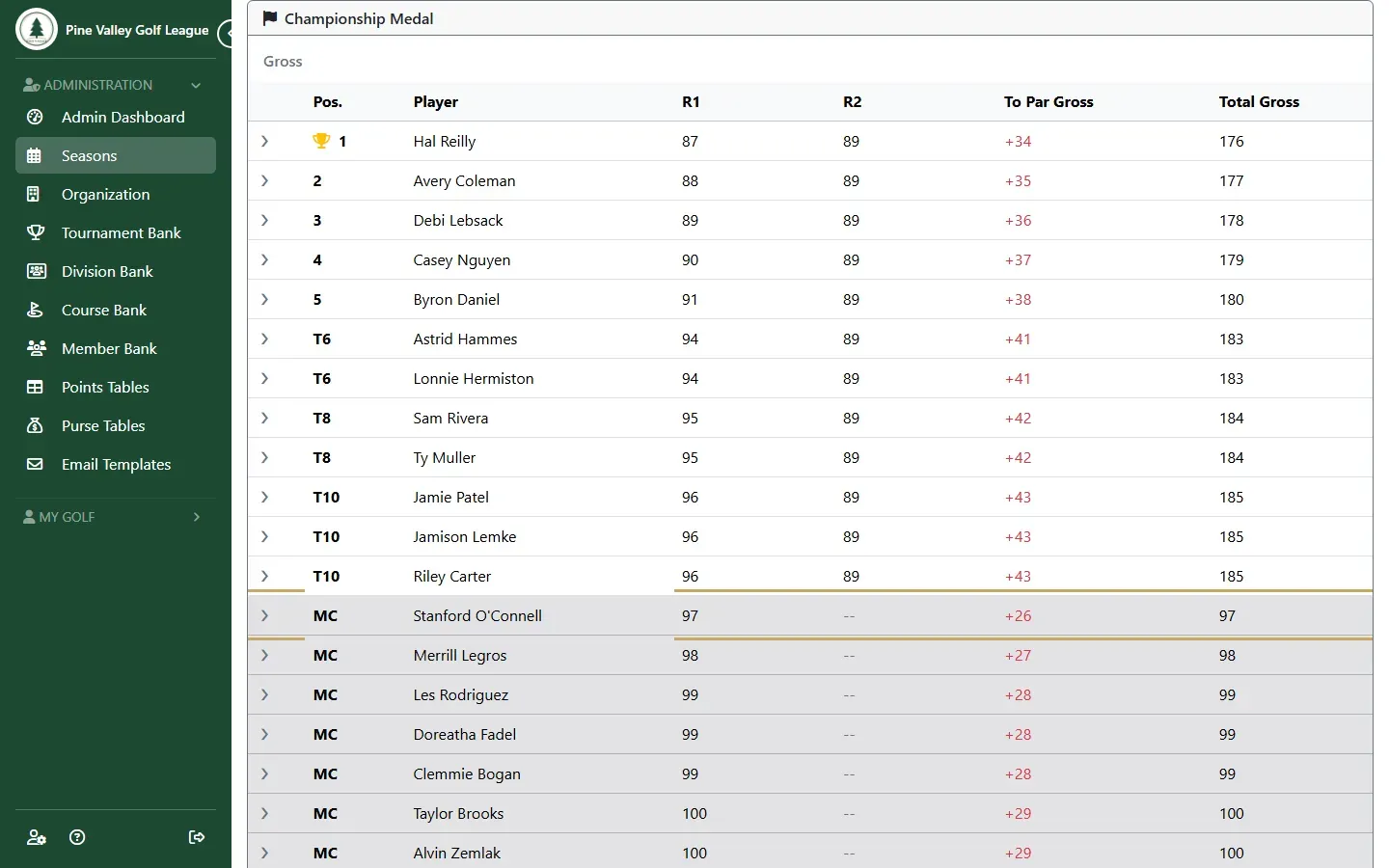This screenshot has height=868, width=1389.
Task: Click the Championship Medal heading
Action: 359,18
